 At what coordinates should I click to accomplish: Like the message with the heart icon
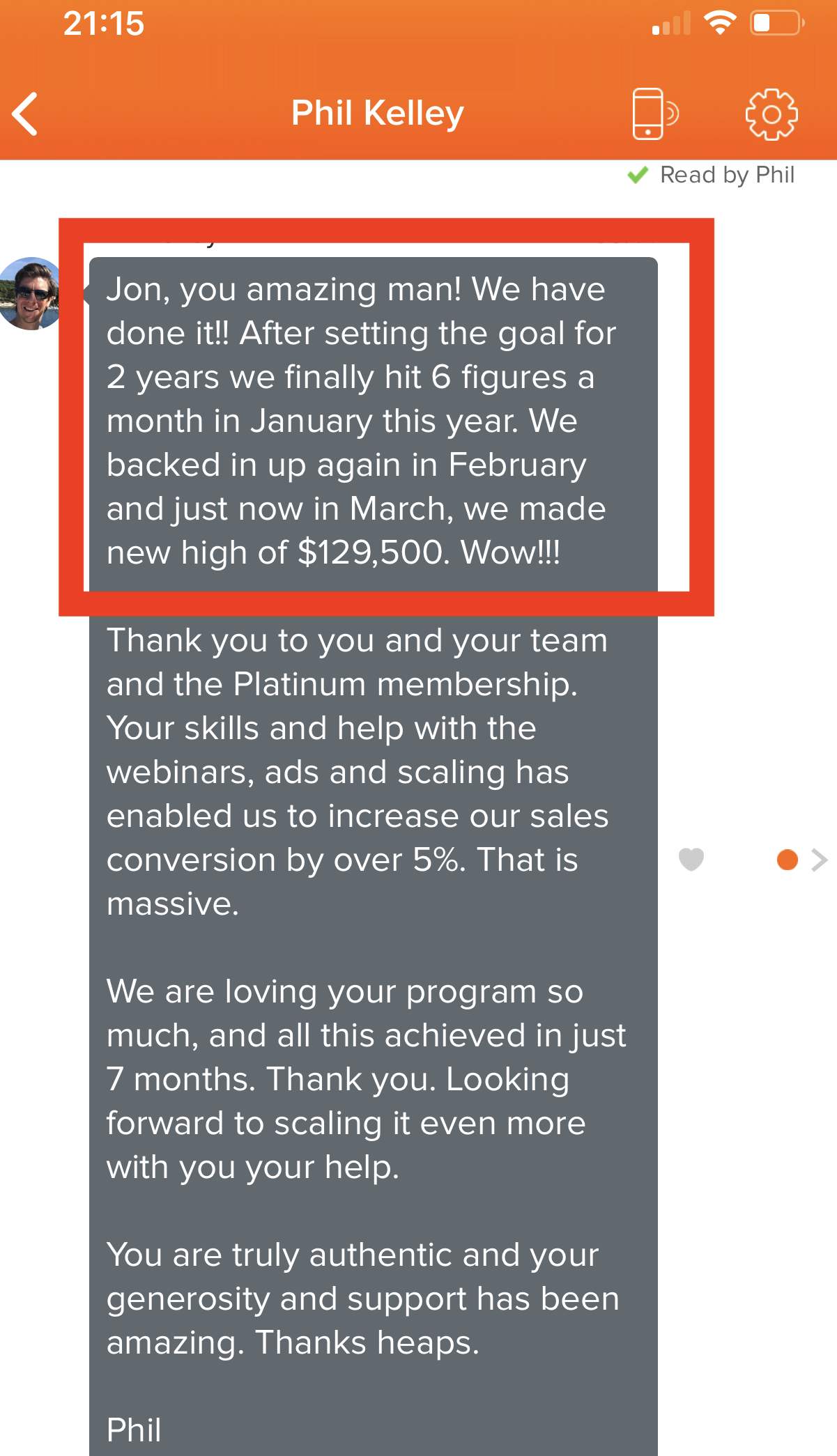pos(691,860)
